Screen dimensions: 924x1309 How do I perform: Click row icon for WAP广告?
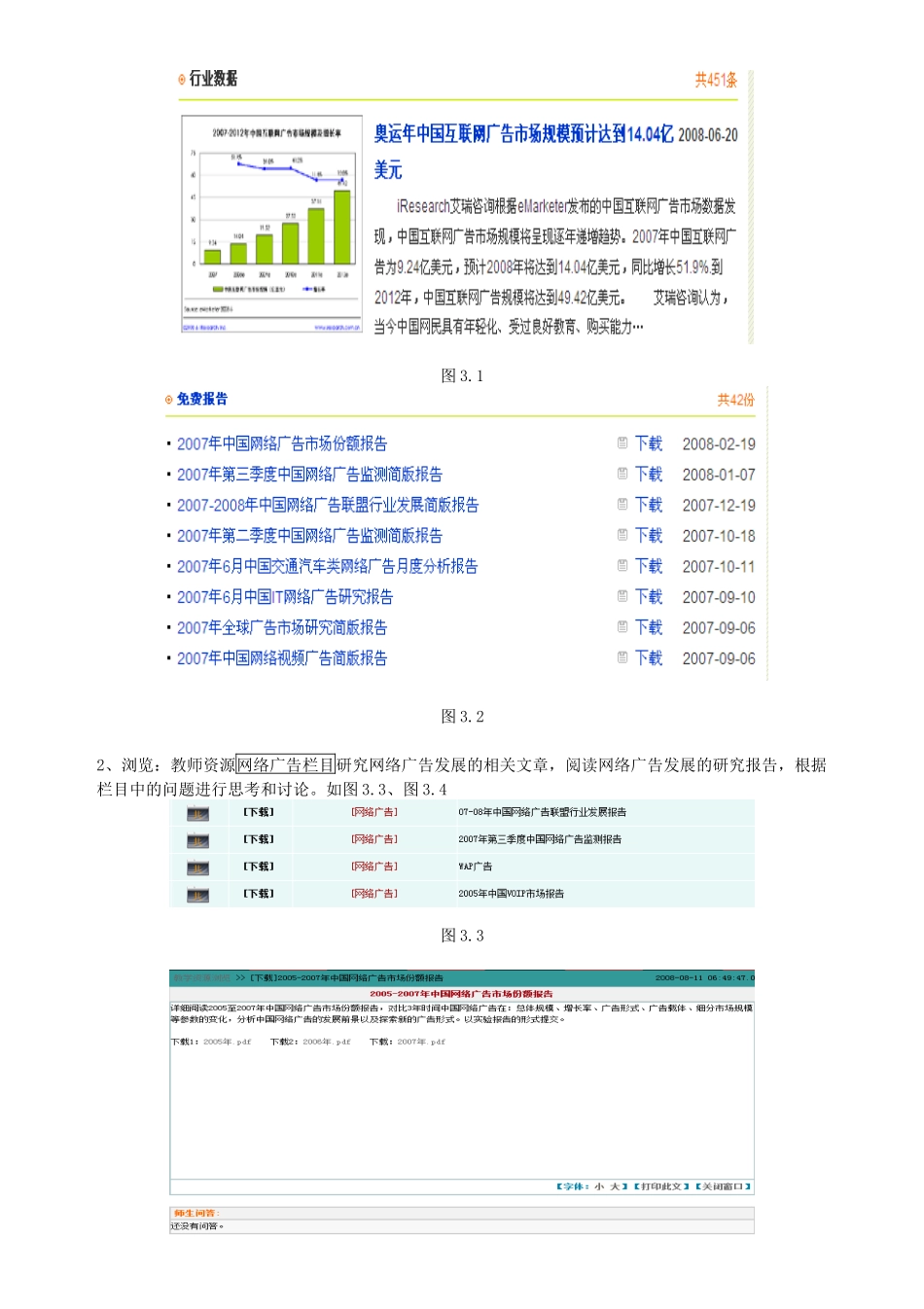pos(198,867)
